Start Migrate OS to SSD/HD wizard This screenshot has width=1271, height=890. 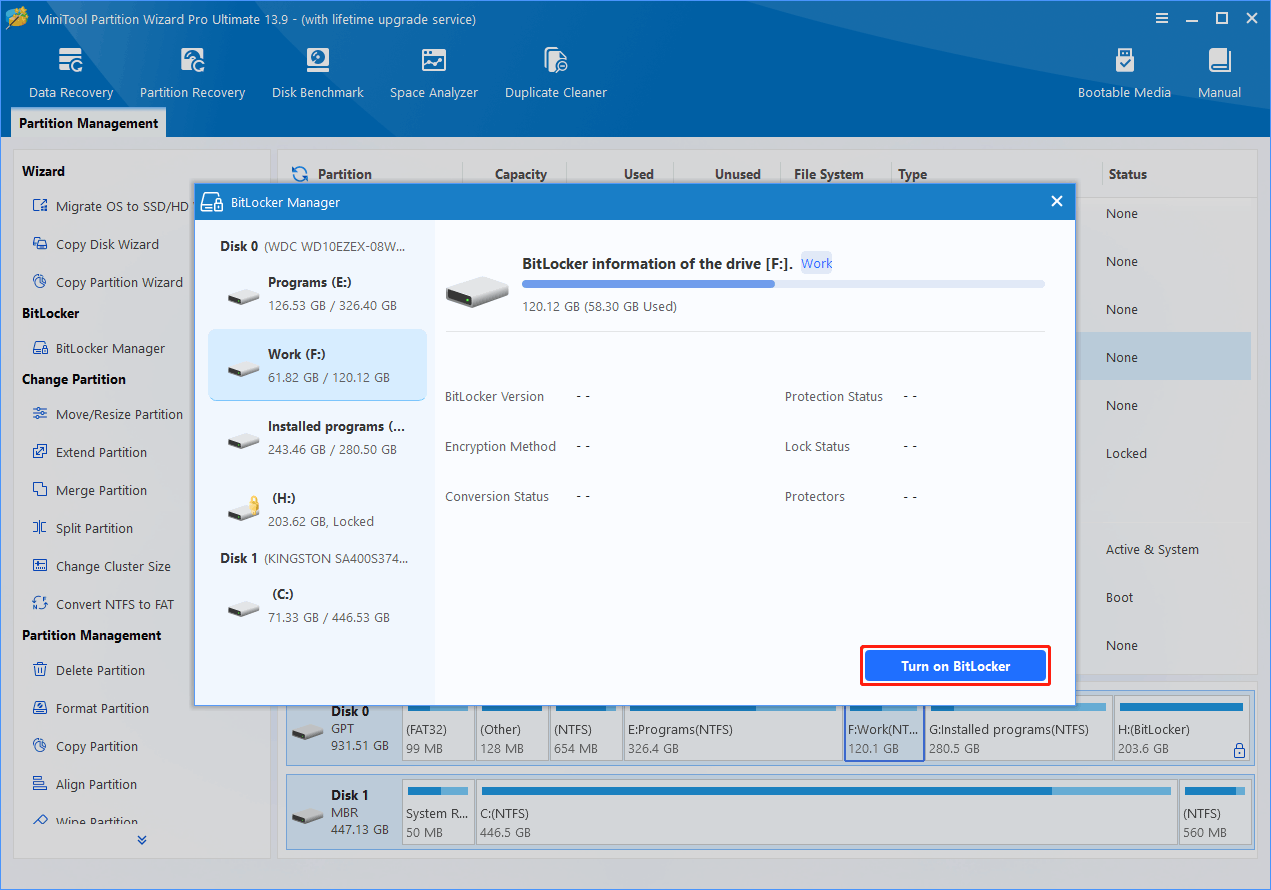pos(110,206)
